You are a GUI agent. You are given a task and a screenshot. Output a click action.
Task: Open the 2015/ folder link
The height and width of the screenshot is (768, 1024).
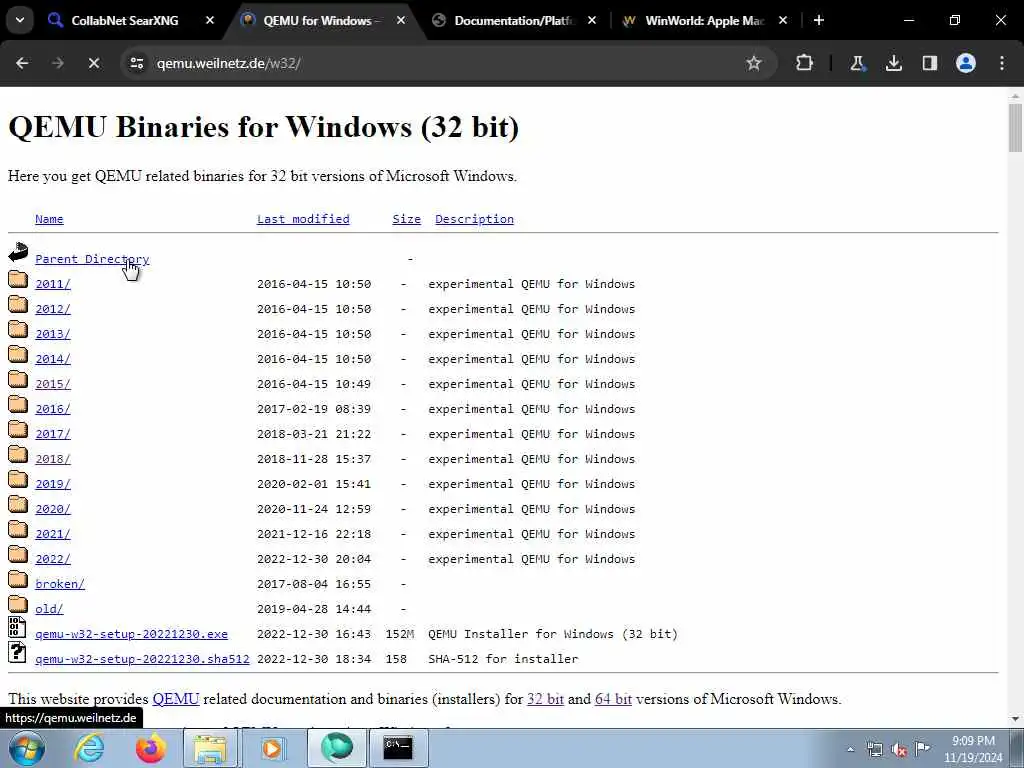pyautogui.click(x=53, y=384)
